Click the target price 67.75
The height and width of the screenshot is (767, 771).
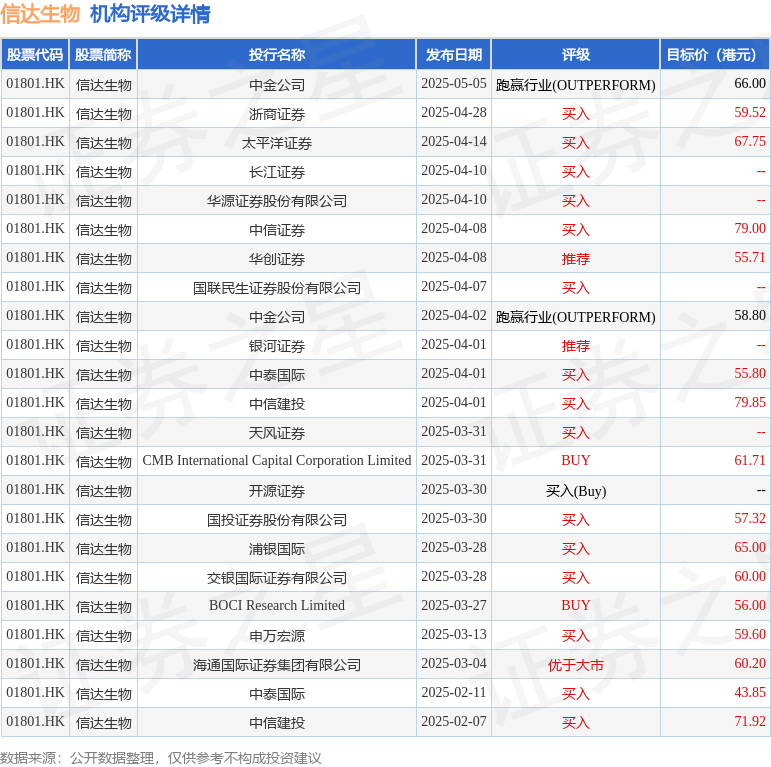pyautogui.click(x=750, y=142)
